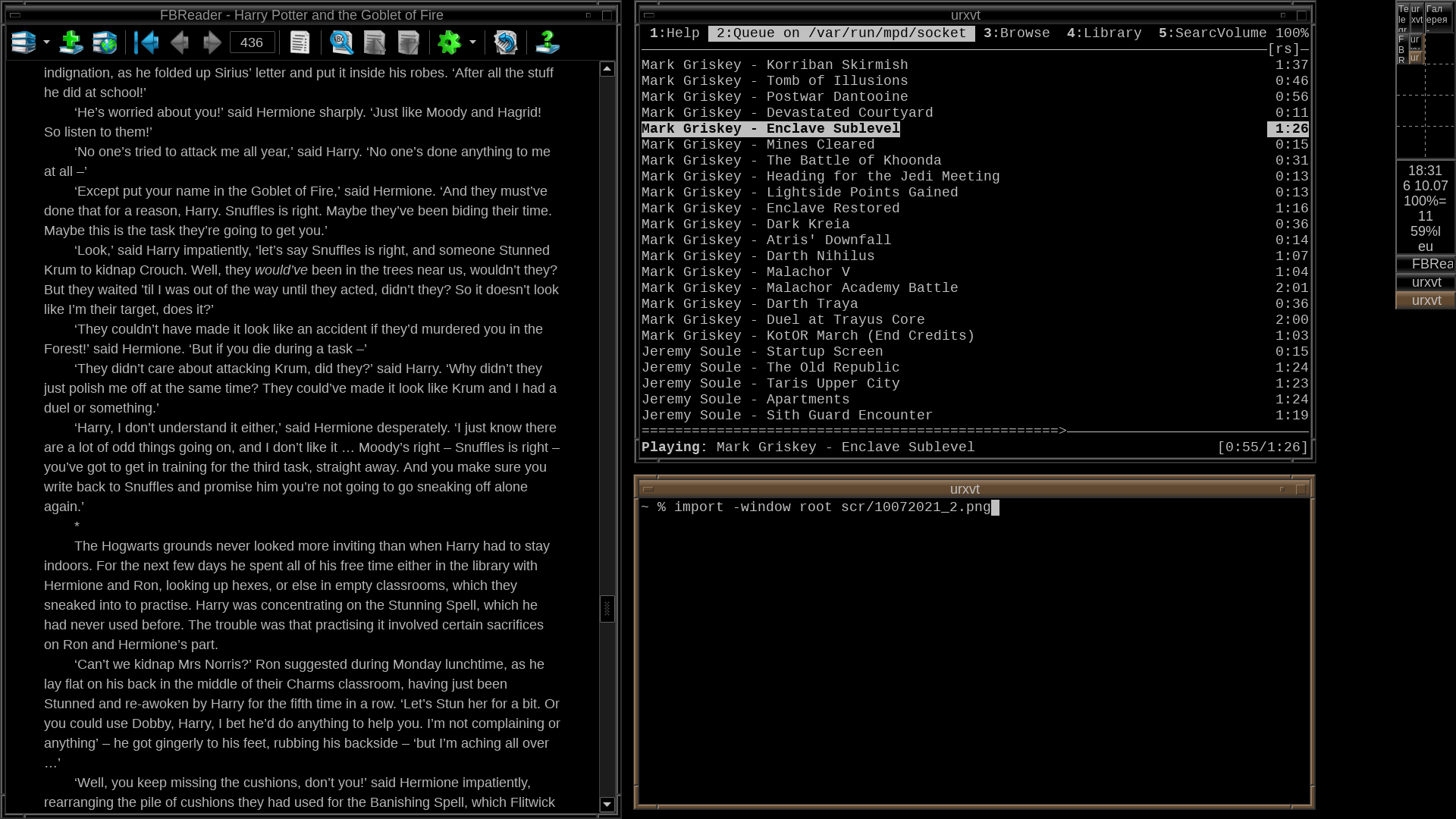Click the FBReader vertical scrollbar thumb

tap(607, 609)
